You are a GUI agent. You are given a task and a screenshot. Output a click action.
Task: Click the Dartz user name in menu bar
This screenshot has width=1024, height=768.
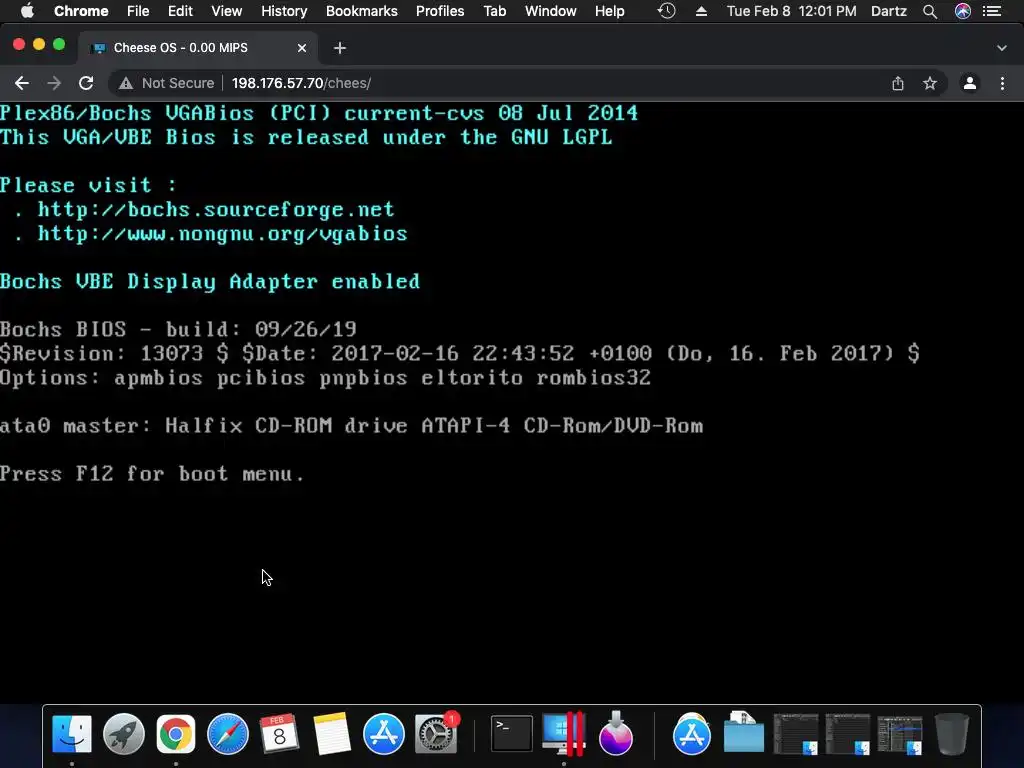coord(889,11)
